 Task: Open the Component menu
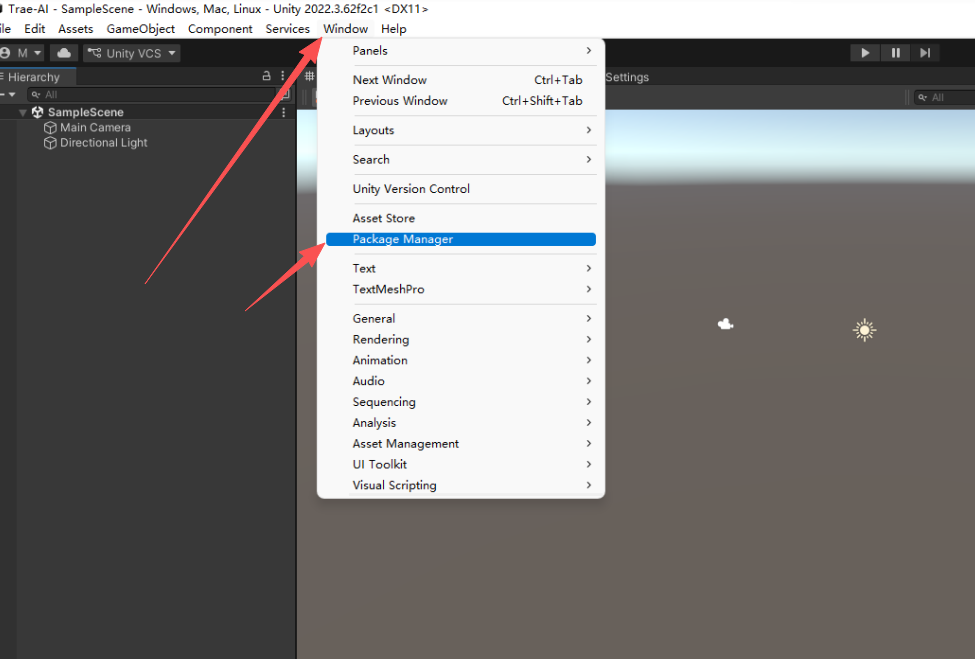coord(220,29)
